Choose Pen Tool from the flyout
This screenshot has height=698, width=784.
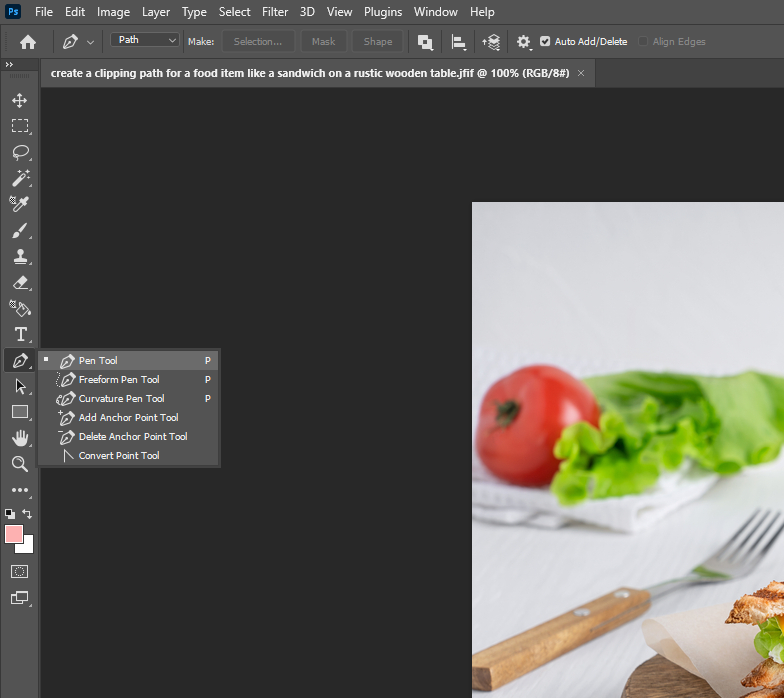coord(128,360)
